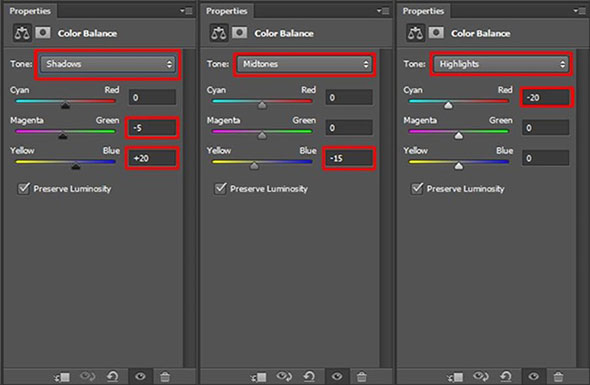Click the reset arrow icon in the Midtones panel
590x385 pixels.
(x=309, y=376)
